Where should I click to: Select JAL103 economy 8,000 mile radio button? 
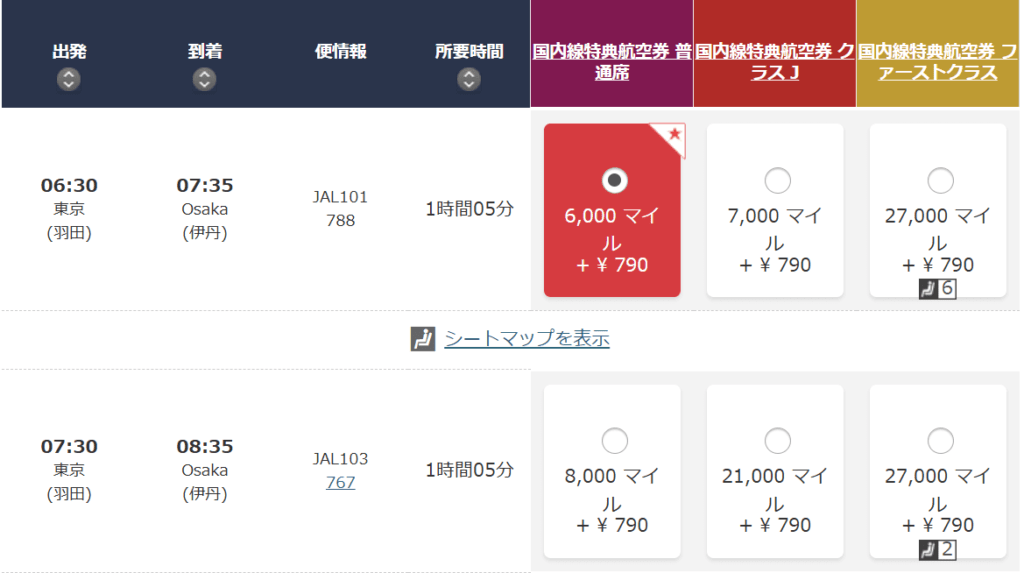coord(614,441)
